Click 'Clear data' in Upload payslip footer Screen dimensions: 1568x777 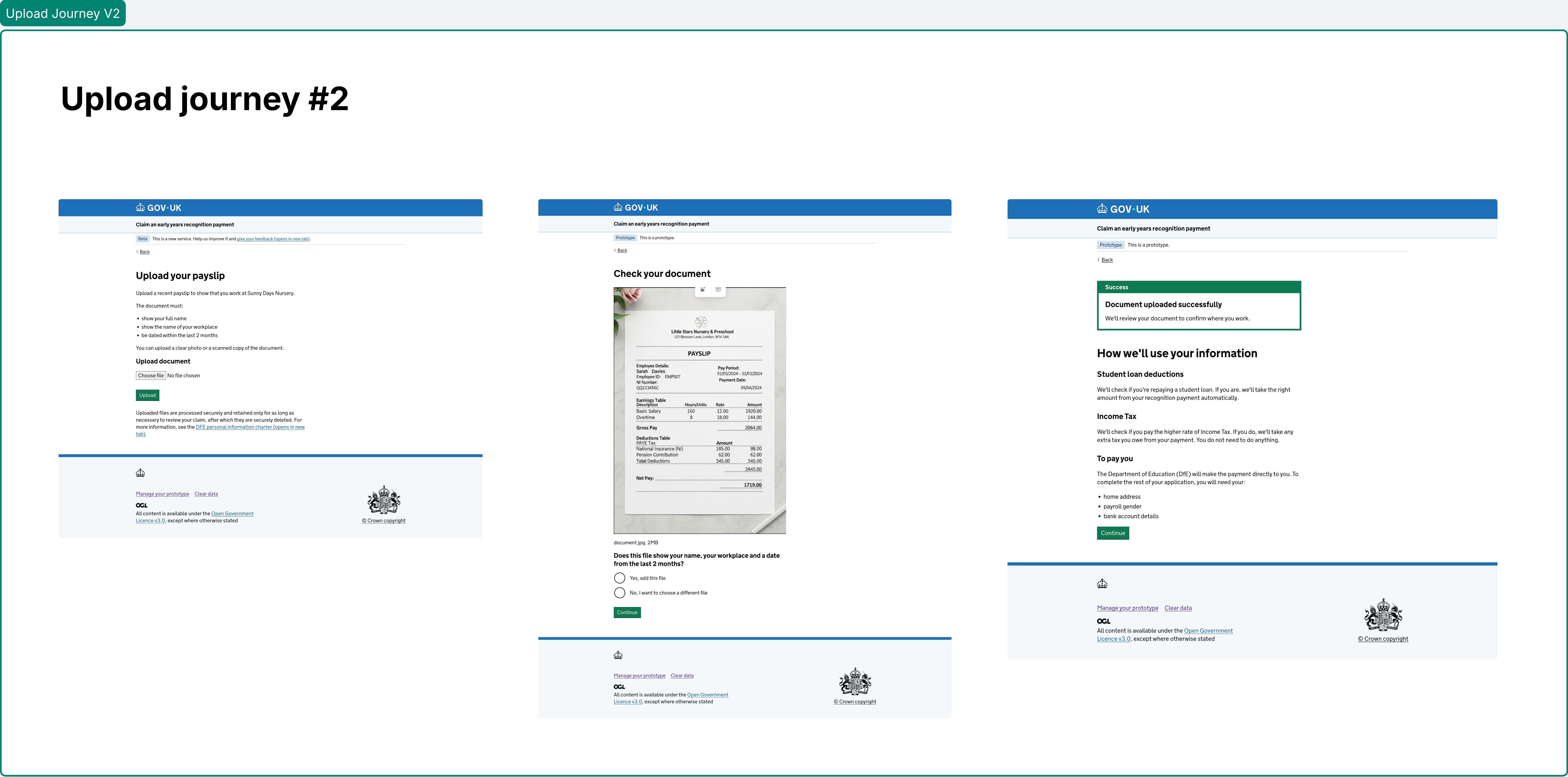(206, 494)
